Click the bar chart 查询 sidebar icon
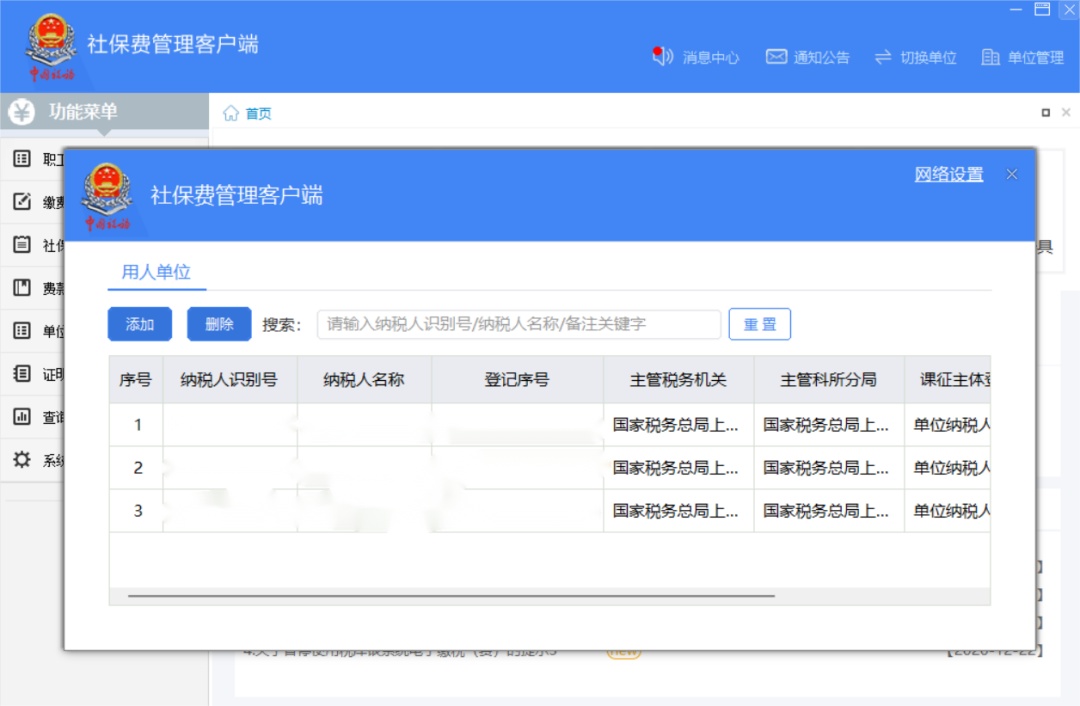The width and height of the screenshot is (1080, 706). pos(22,416)
